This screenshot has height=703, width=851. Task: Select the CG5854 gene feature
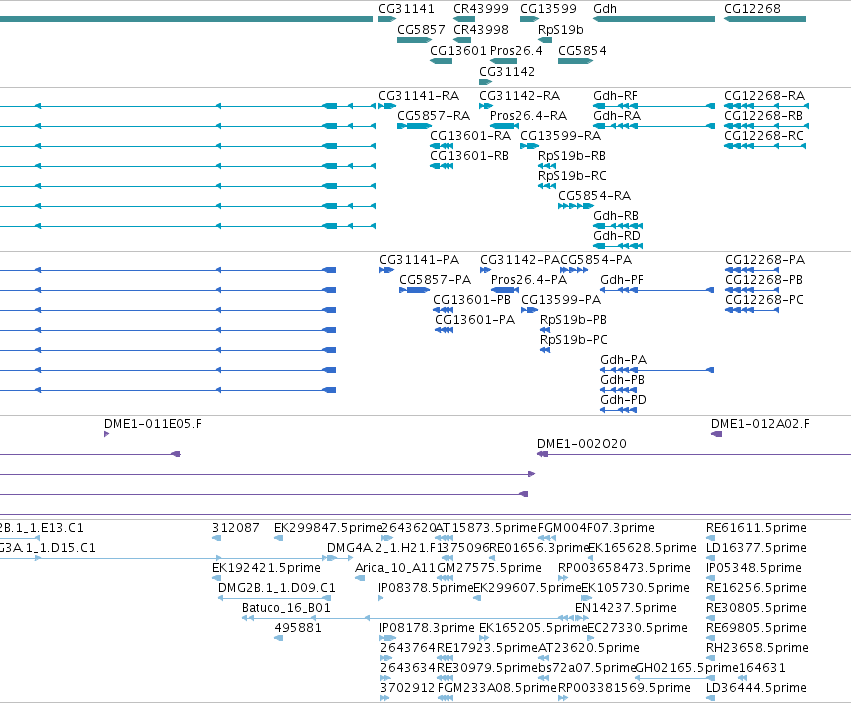coord(575,61)
